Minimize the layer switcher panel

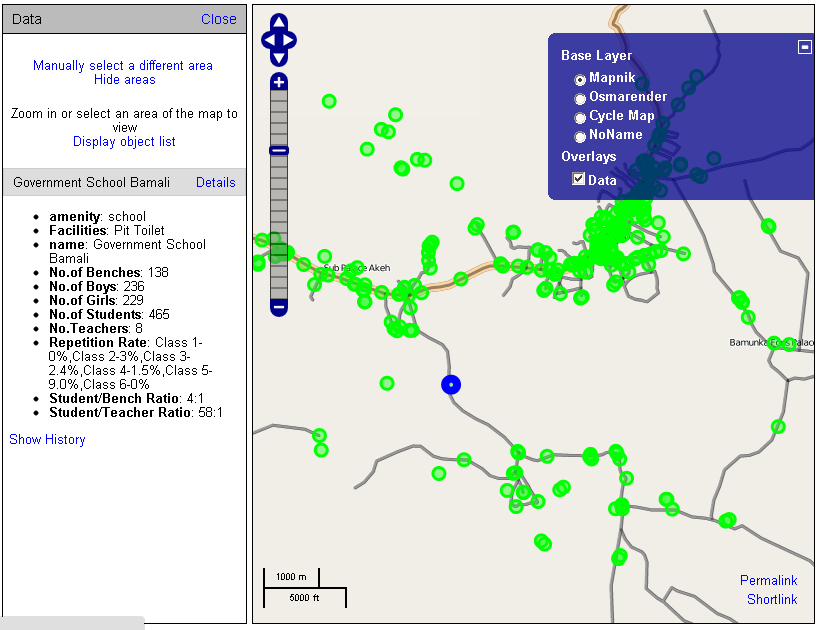pyautogui.click(x=804, y=47)
